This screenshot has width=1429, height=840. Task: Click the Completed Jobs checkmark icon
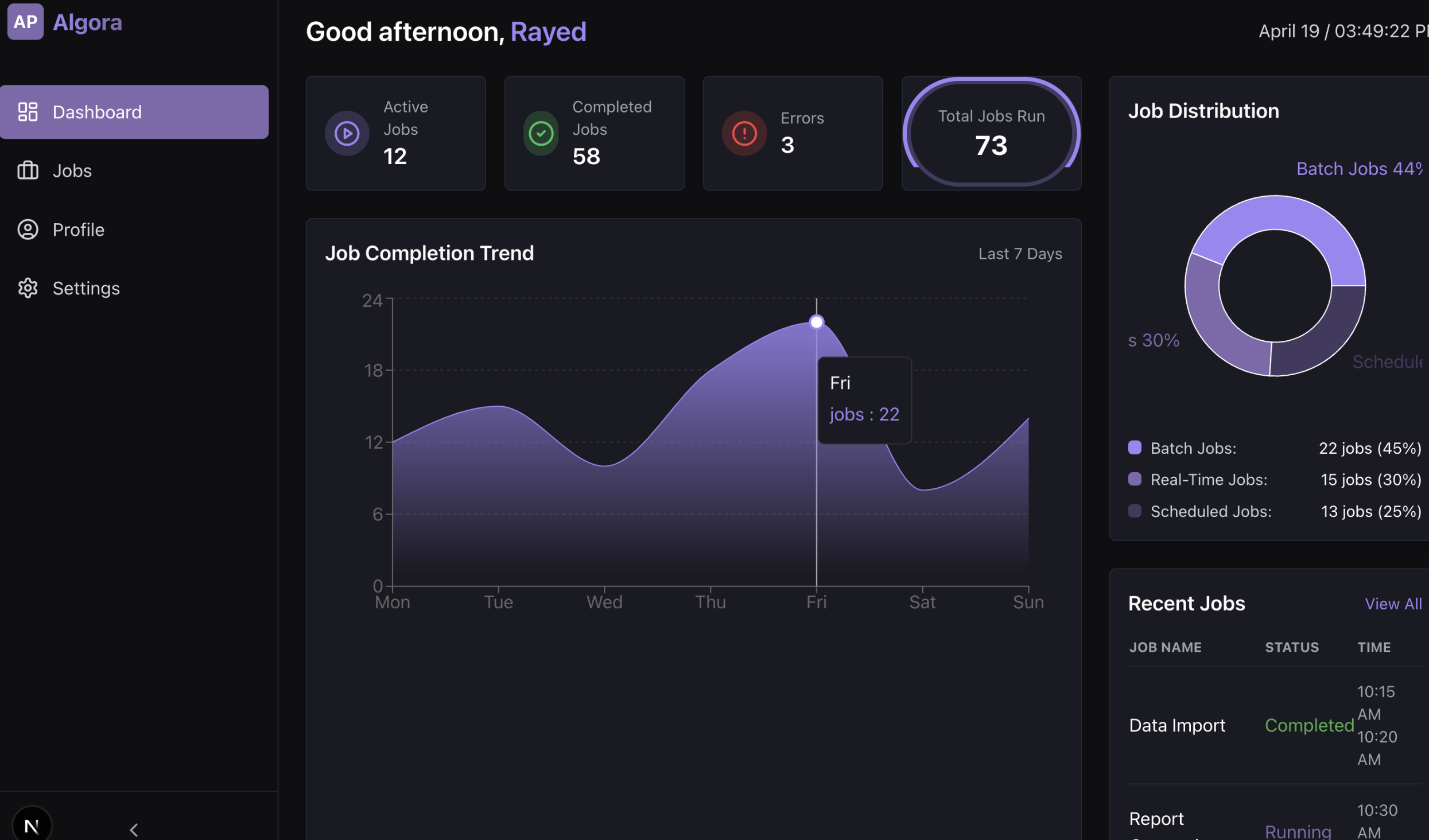541,134
